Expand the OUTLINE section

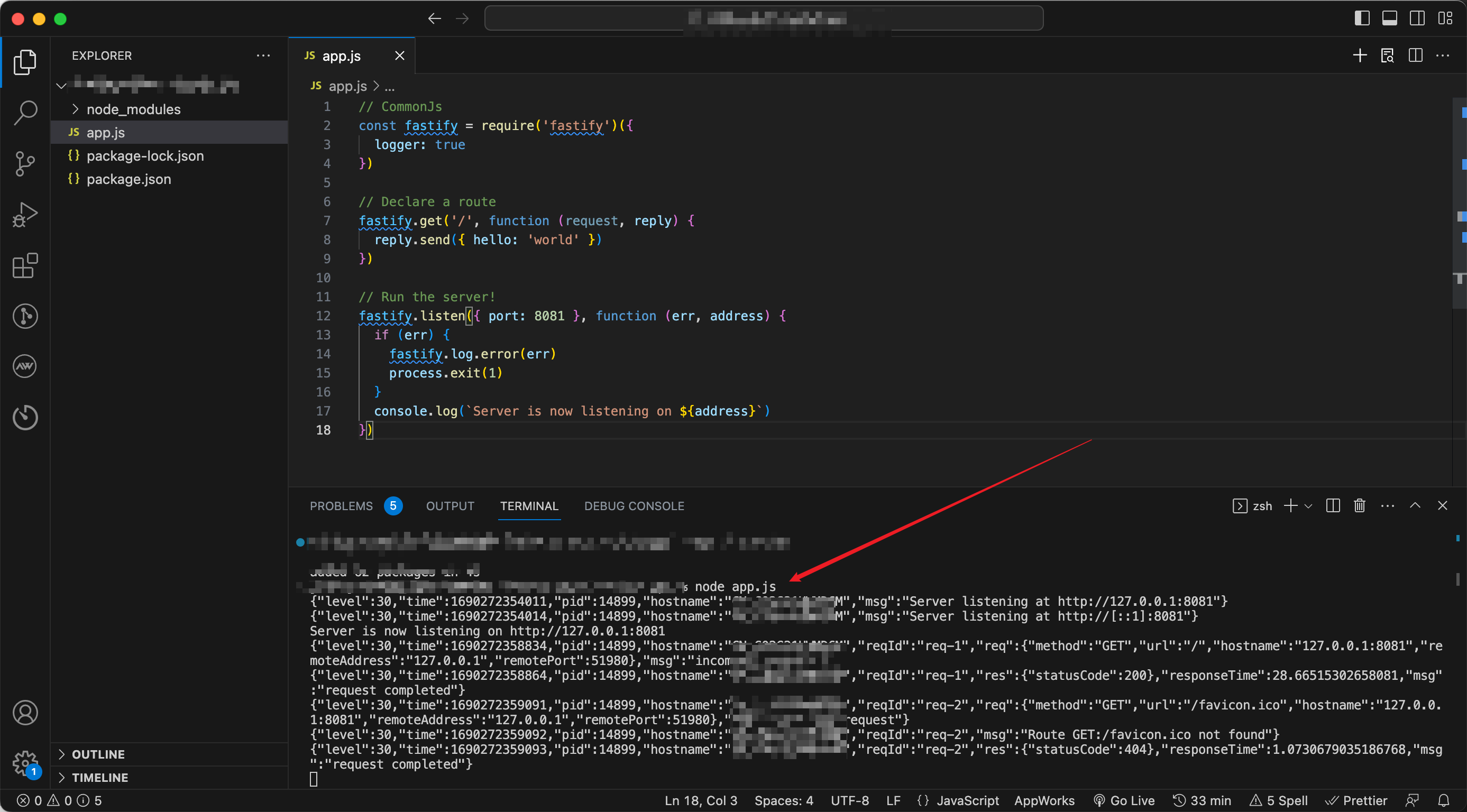pos(98,754)
